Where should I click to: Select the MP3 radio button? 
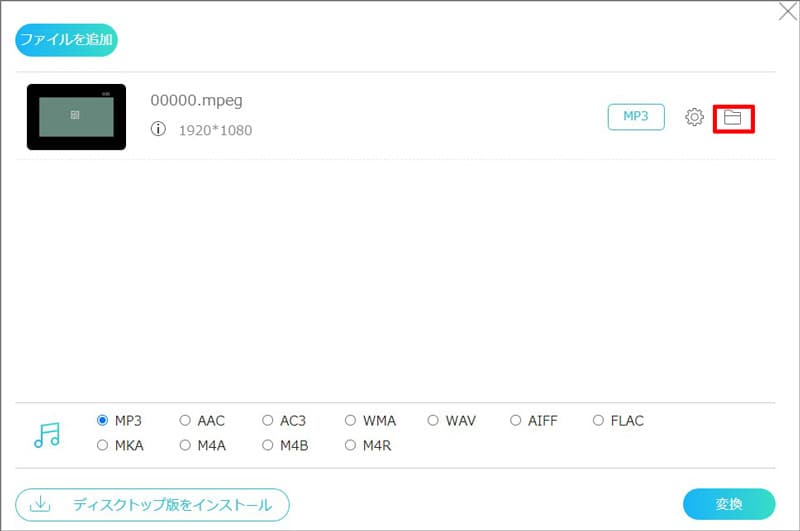pos(102,421)
